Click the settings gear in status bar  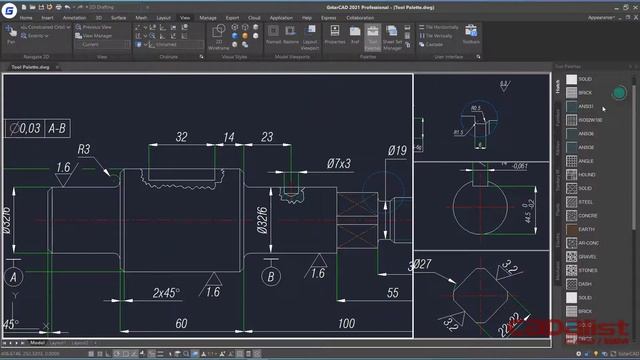coord(578,354)
